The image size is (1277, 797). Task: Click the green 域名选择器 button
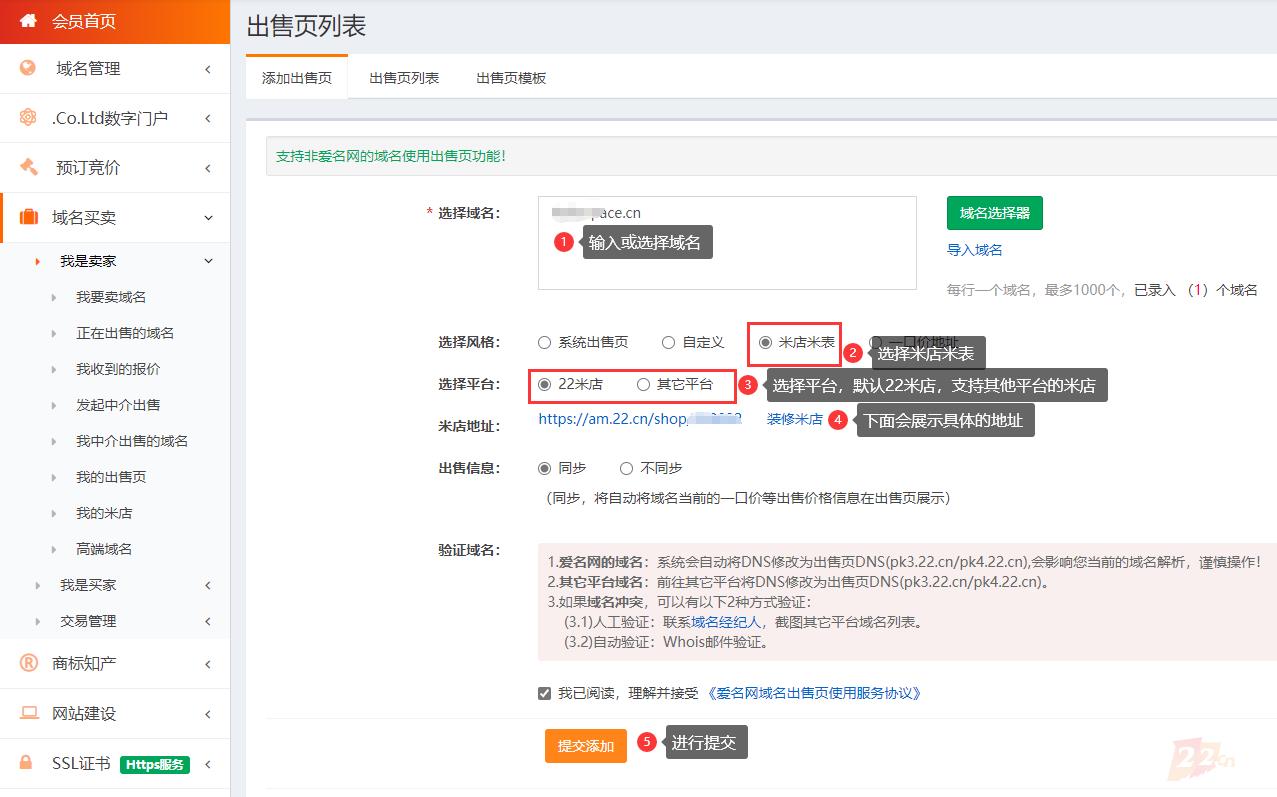[994, 213]
